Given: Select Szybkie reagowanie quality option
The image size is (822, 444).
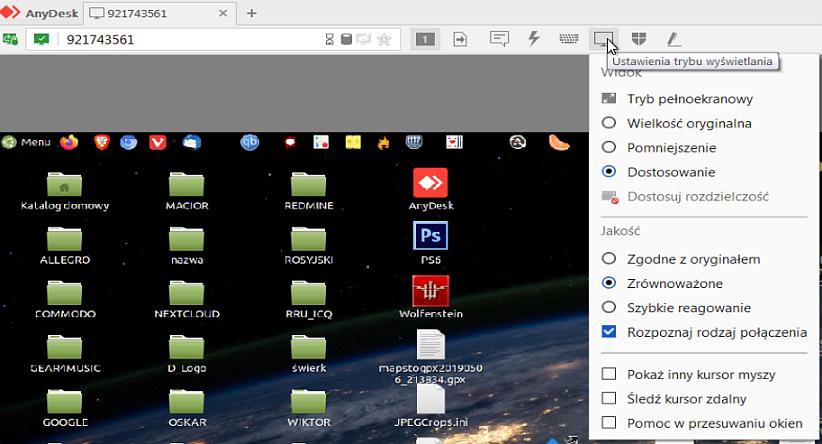Looking at the screenshot, I should pyautogui.click(x=609, y=308).
